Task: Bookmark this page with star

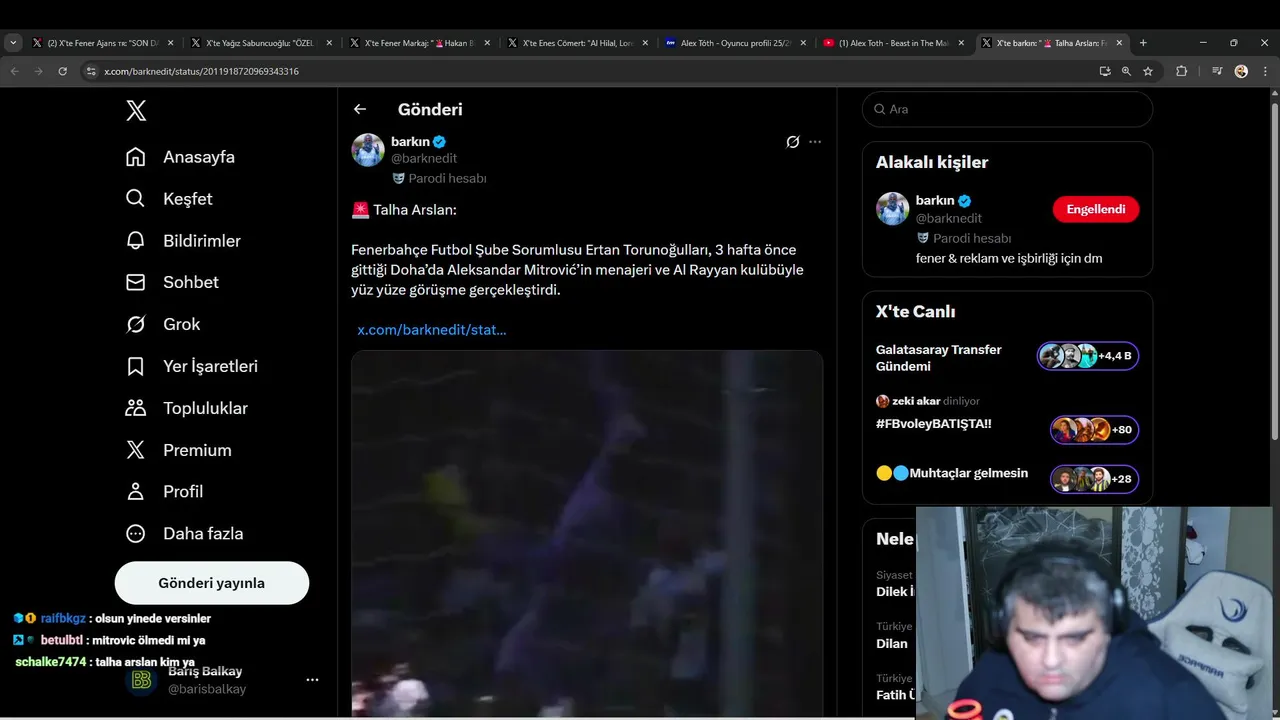Action: 1148,71
